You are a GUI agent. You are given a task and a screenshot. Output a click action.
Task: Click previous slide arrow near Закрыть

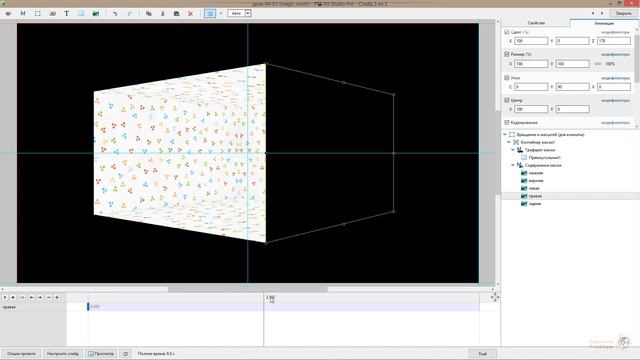593,13
